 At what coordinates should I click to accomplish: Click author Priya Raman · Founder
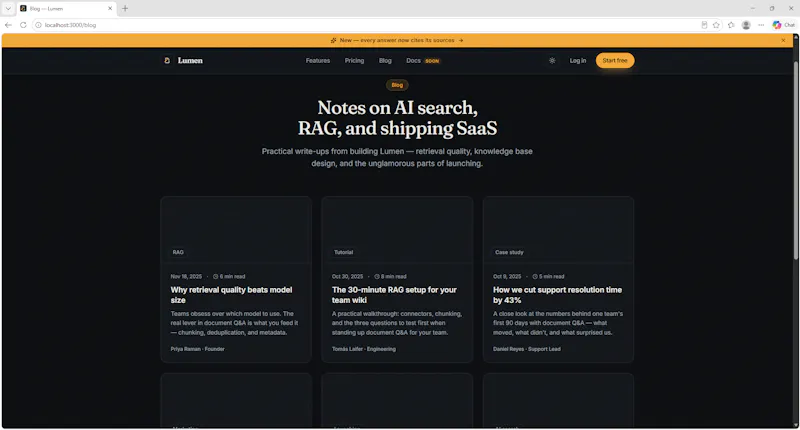[x=197, y=349]
